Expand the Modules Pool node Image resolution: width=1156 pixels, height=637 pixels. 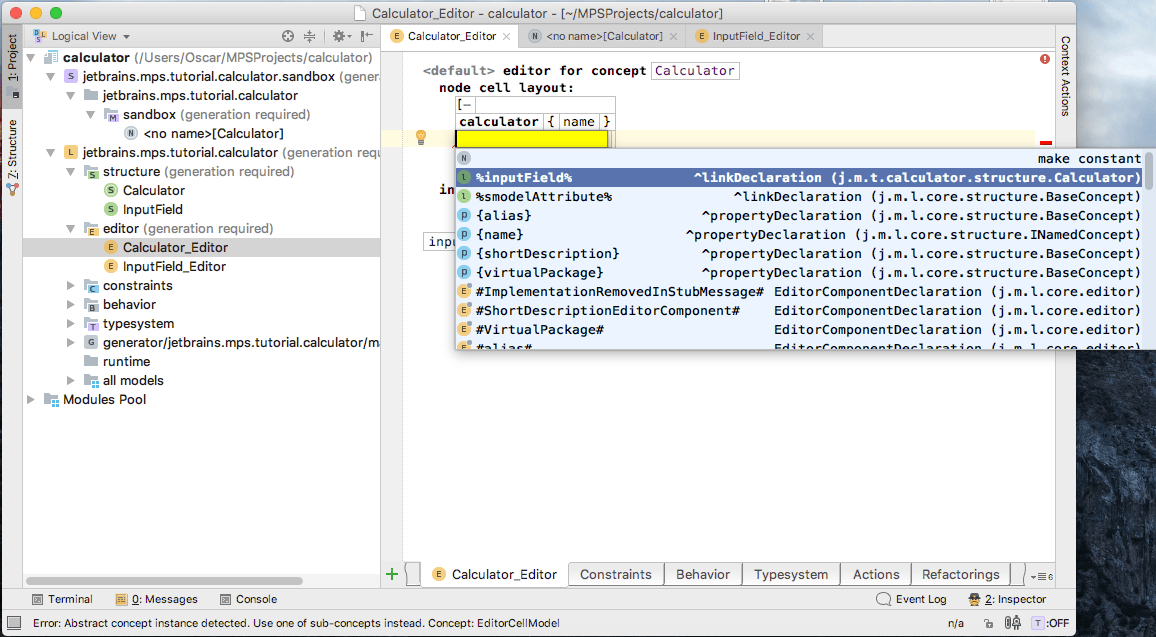pos(32,400)
